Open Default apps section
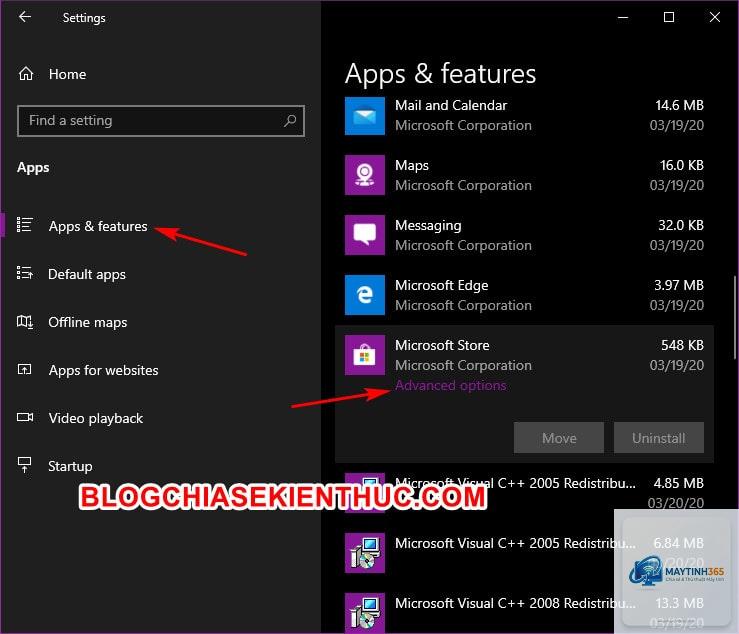 tap(87, 274)
